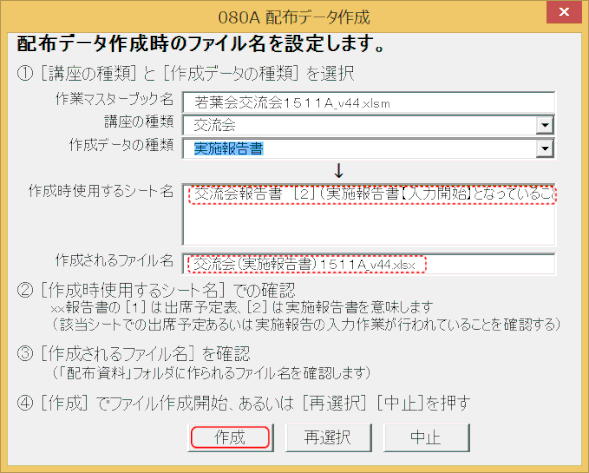Image resolution: width=589 pixels, height=473 pixels.
Task: Click heading 配布データ作成時のファイル名を設定します
Action: (201, 44)
